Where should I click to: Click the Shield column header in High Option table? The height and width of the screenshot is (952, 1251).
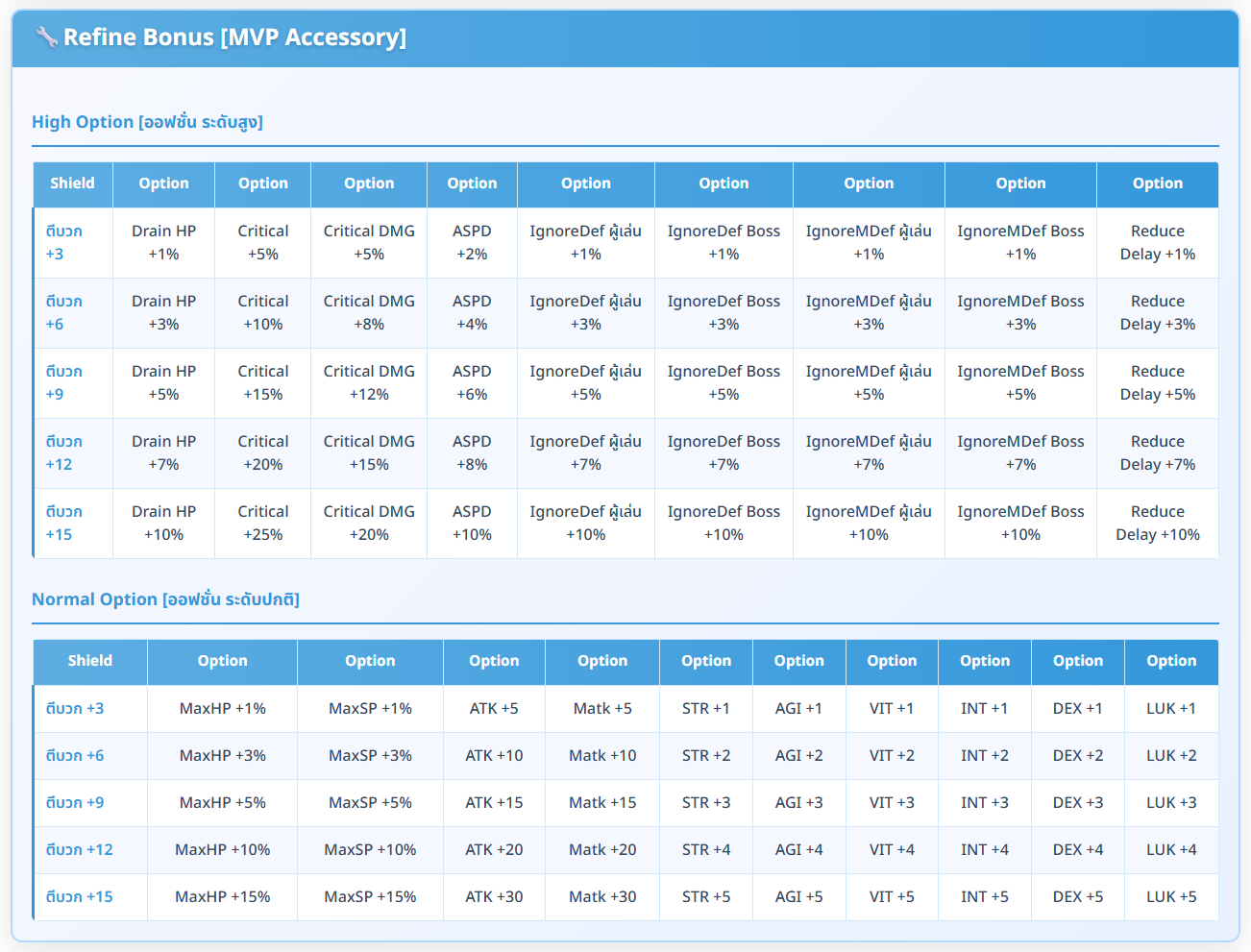tap(73, 183)
